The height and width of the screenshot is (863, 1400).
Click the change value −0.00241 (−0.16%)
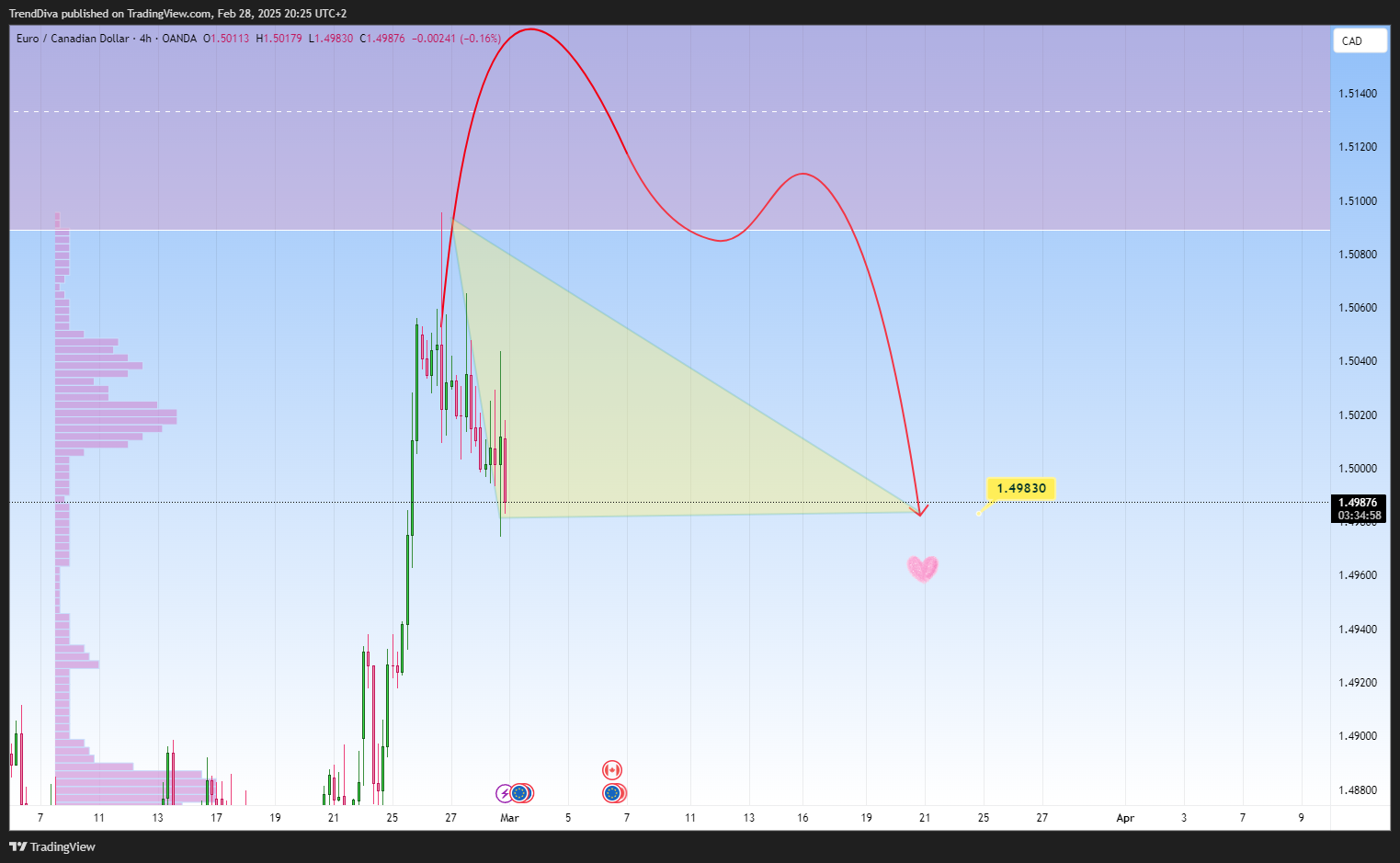(x=456, y=39)
